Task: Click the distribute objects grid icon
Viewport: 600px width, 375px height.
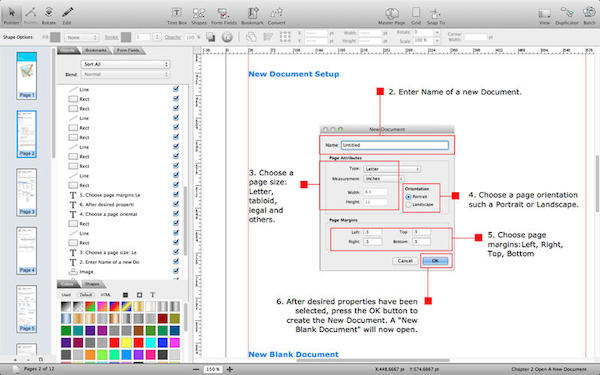Action: point(285,37)
